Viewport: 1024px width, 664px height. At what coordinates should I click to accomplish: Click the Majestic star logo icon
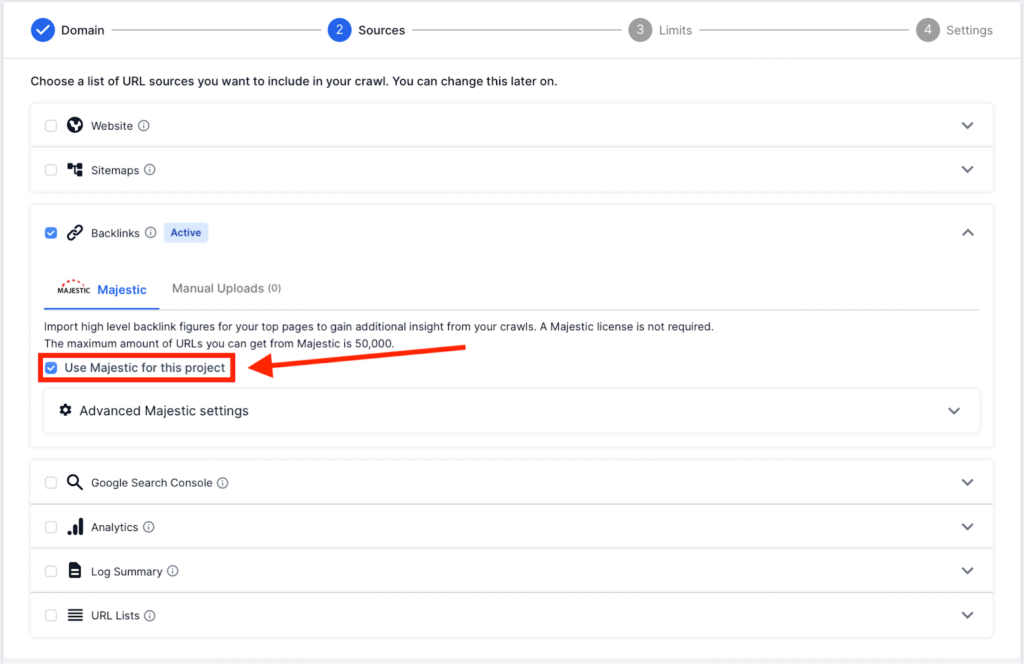click(72, 289)
